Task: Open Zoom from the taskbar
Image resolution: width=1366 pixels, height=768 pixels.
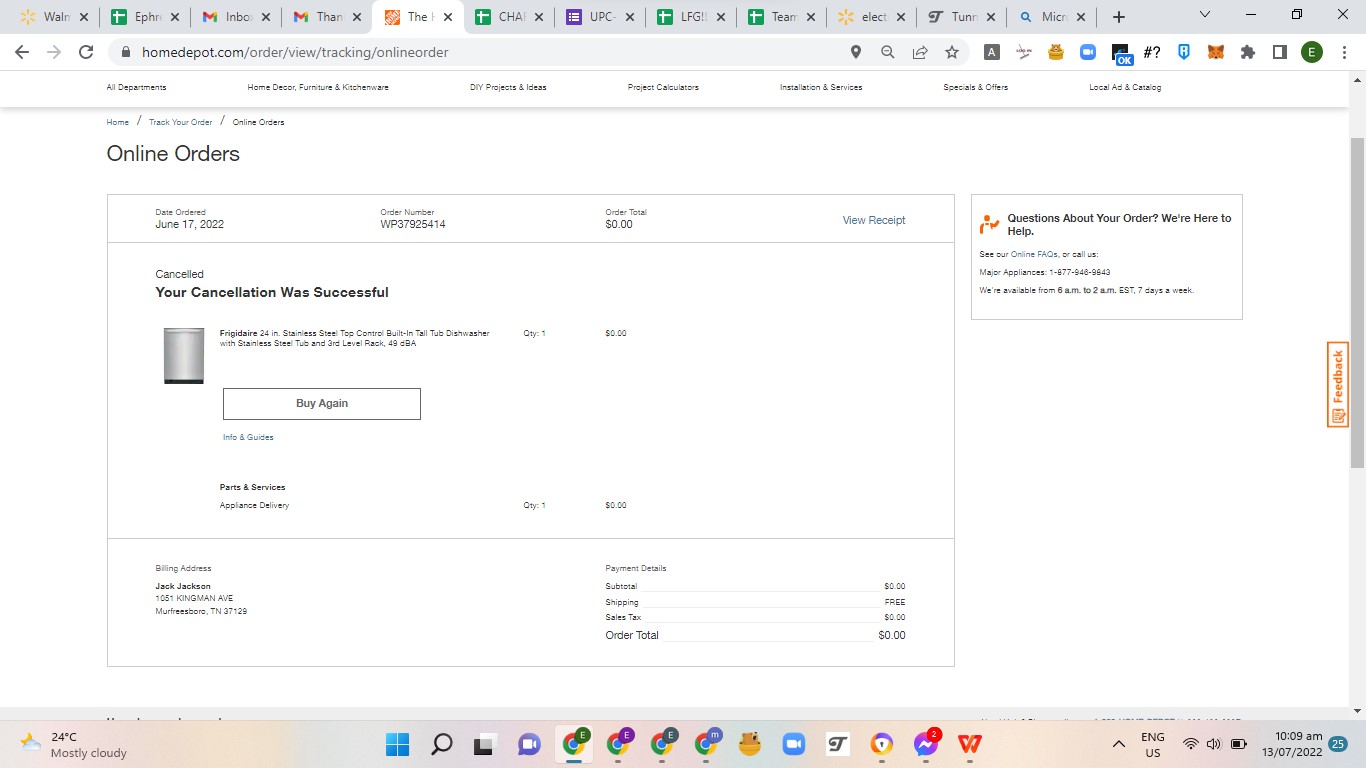Action: [793, 744]
